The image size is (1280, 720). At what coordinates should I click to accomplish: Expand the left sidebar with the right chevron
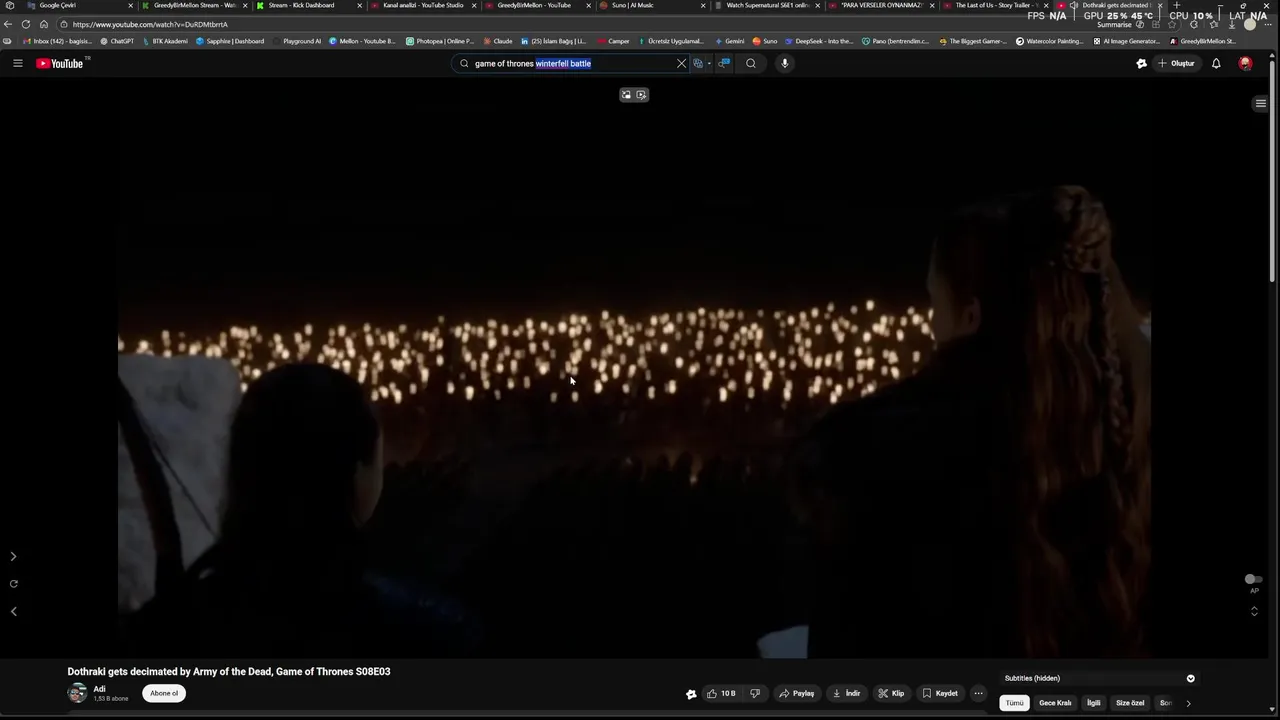pos(13,556)
